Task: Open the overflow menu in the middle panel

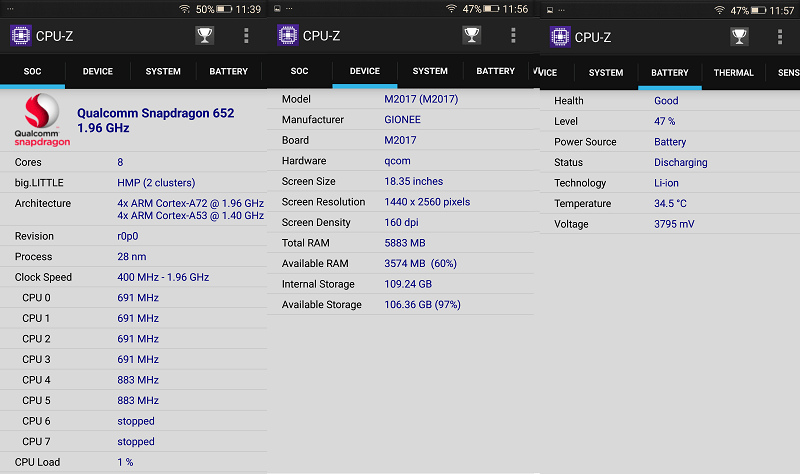Action: click(x=513, y=35)
